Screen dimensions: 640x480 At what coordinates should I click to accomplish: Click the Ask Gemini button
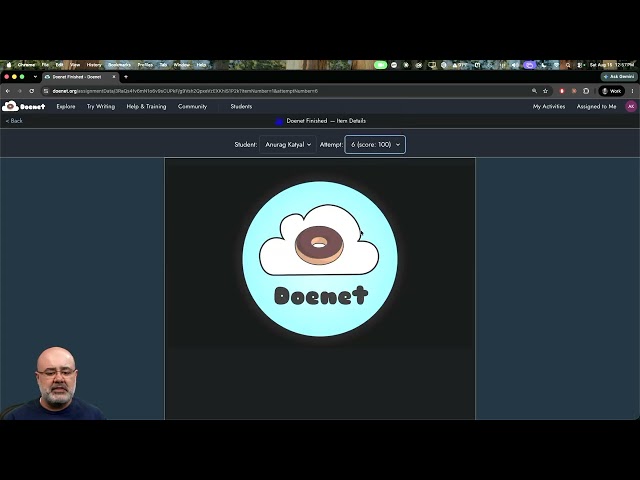coord(620,76)
